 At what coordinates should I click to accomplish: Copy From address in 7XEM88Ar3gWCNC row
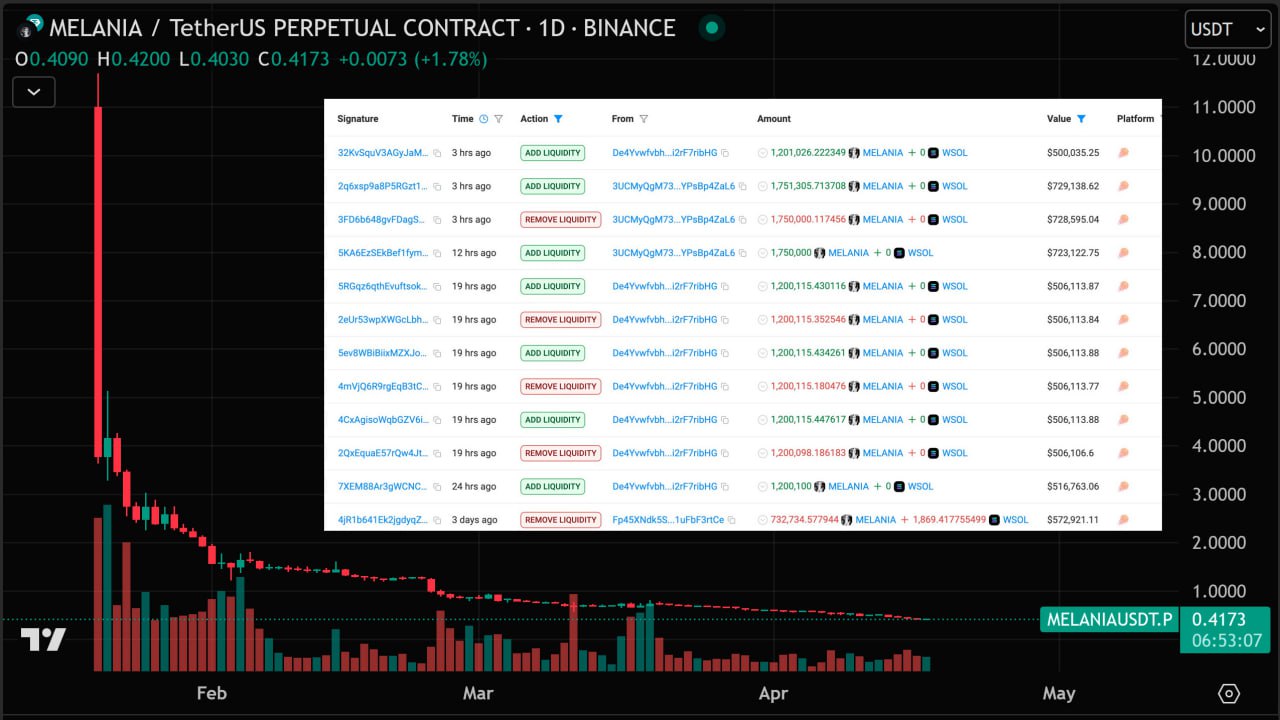725,486
